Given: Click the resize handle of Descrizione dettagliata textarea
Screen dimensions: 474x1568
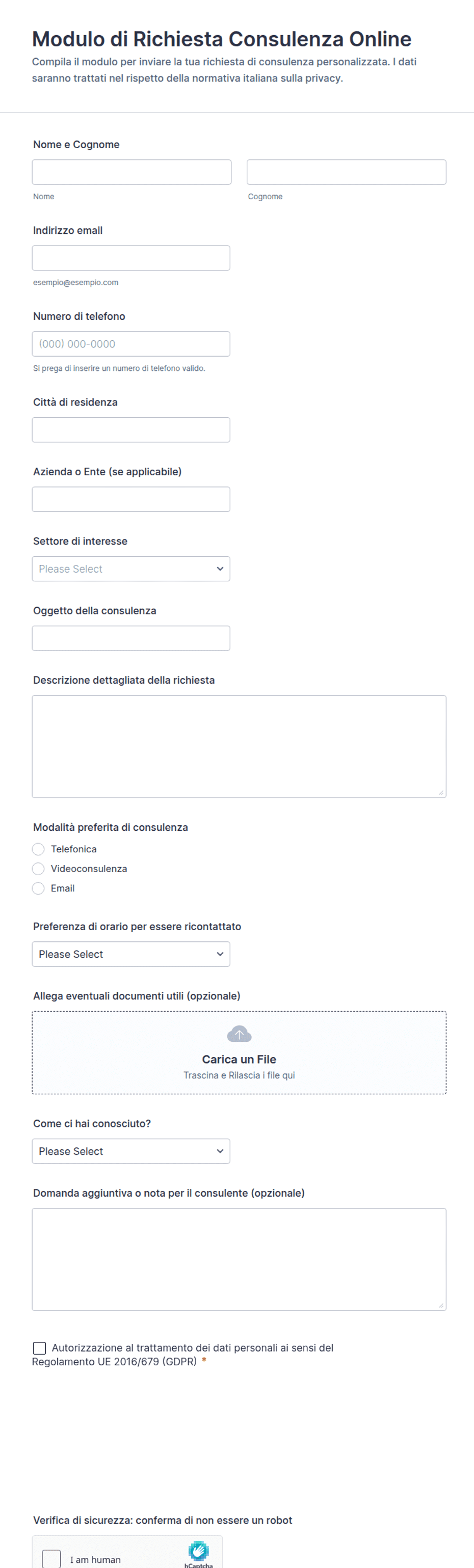Looking at the screenshot, I should (x=440, y=792).
